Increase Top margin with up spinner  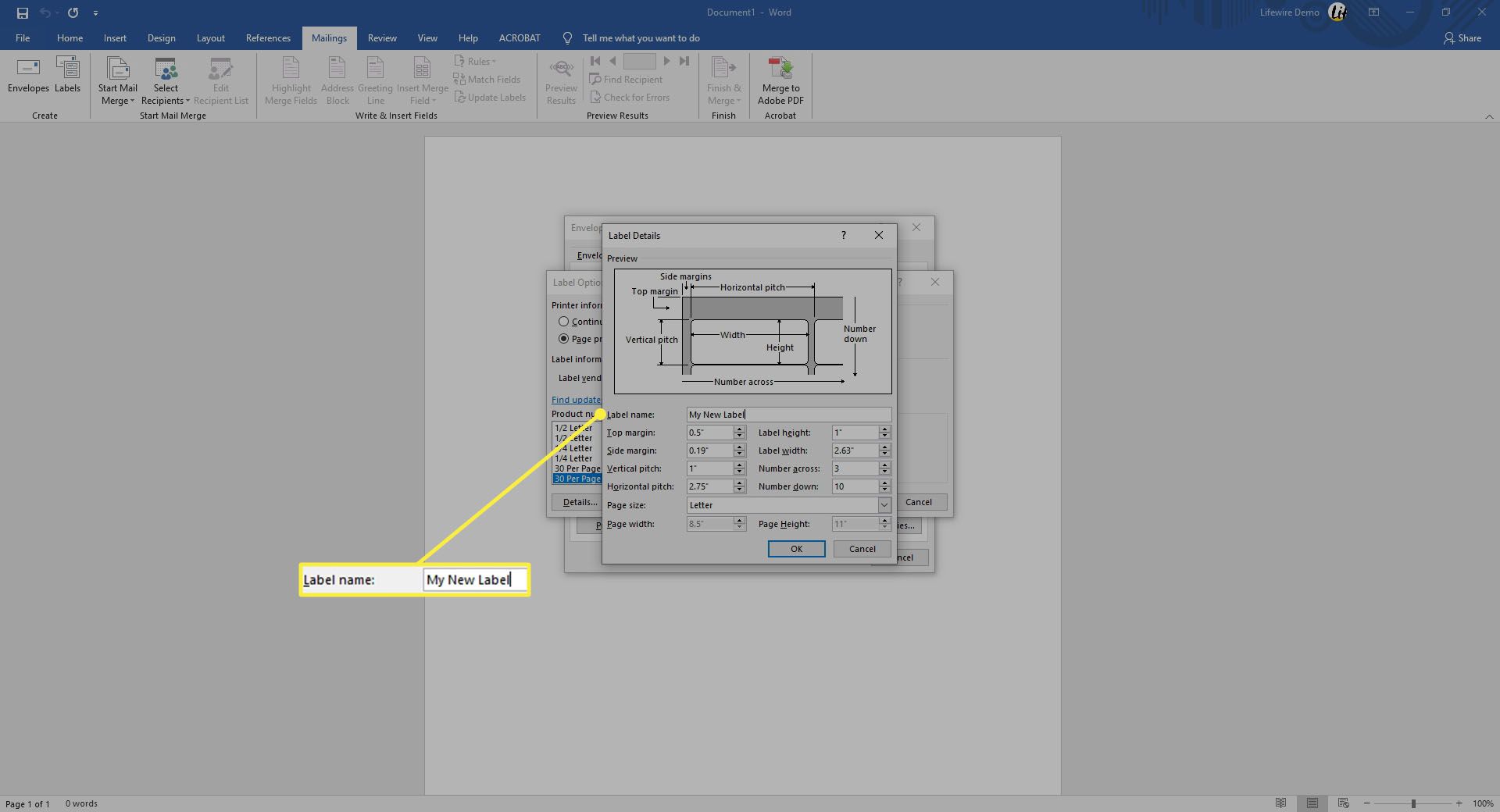click(x=739, y=429)
